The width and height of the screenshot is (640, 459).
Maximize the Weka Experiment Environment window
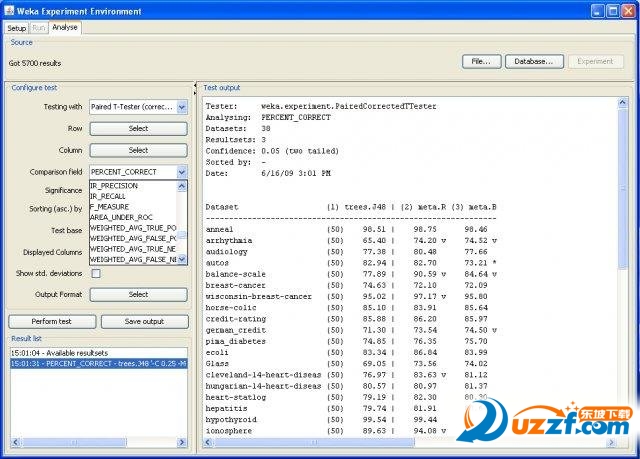point(613,11)
